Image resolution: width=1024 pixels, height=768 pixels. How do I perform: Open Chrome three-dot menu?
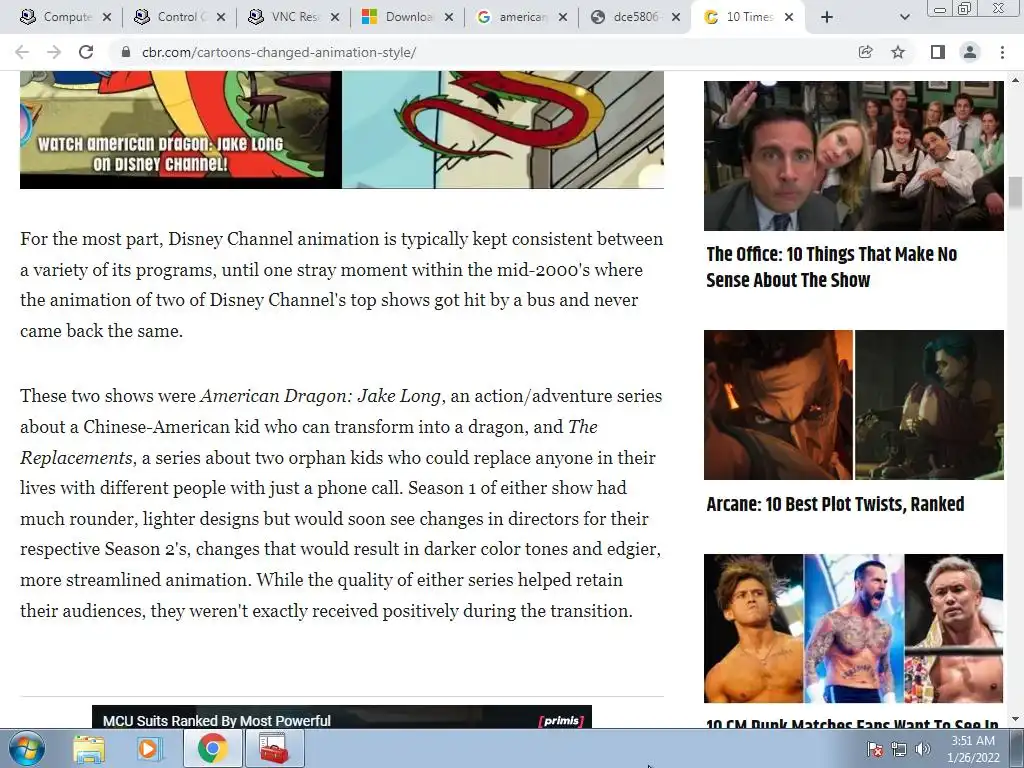(x=1002, y=52)
